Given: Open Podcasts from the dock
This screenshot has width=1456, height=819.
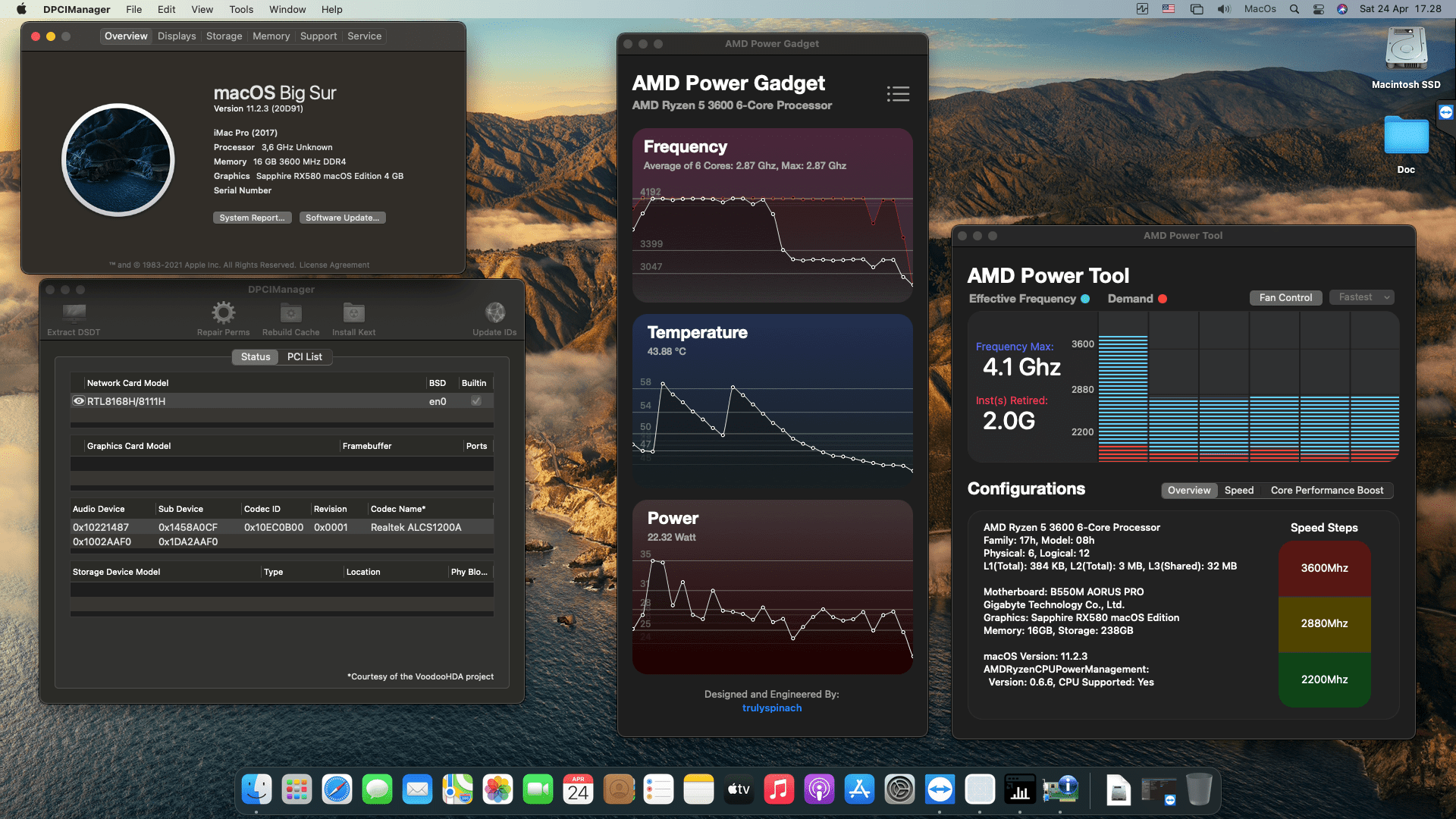Looking at the screenshot, I should tap(819, 789).
